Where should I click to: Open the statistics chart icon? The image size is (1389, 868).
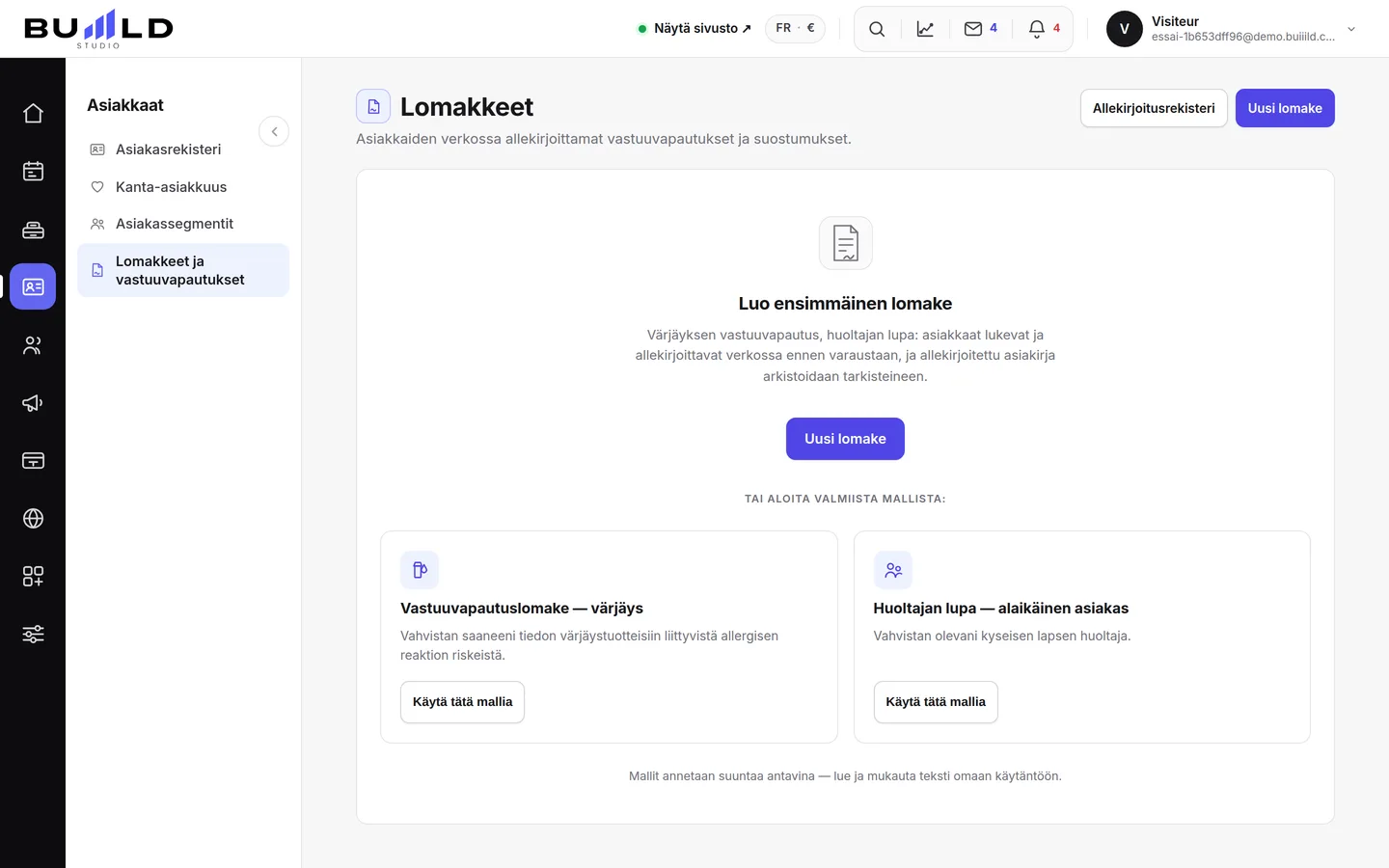[925, 29]
